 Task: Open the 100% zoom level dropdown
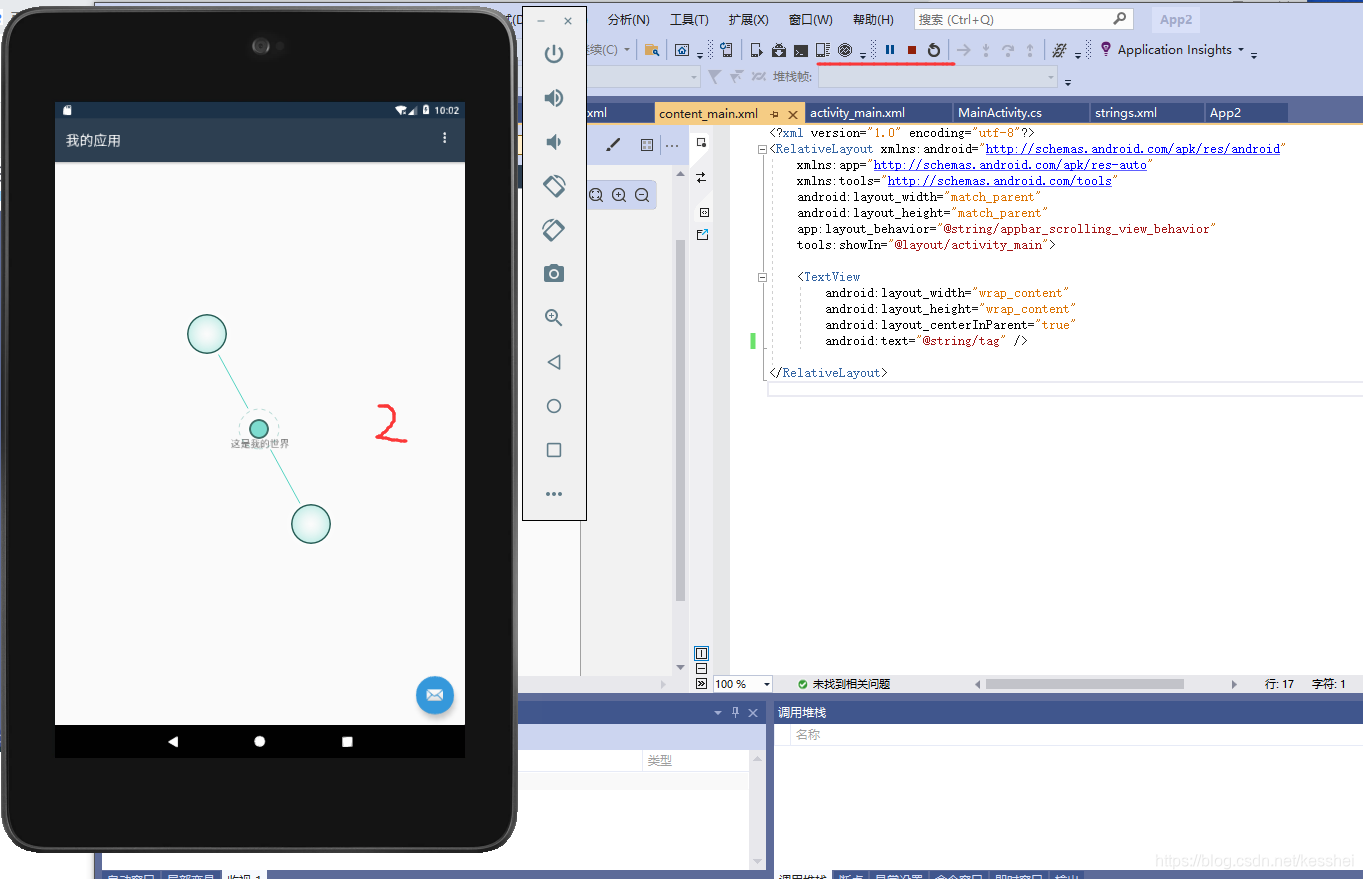click(740, 683)
